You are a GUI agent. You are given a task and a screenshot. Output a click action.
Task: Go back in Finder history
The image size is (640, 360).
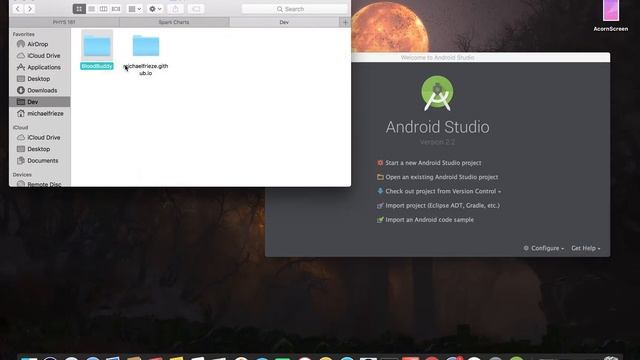pyautogui.click(x=18, y=9)
